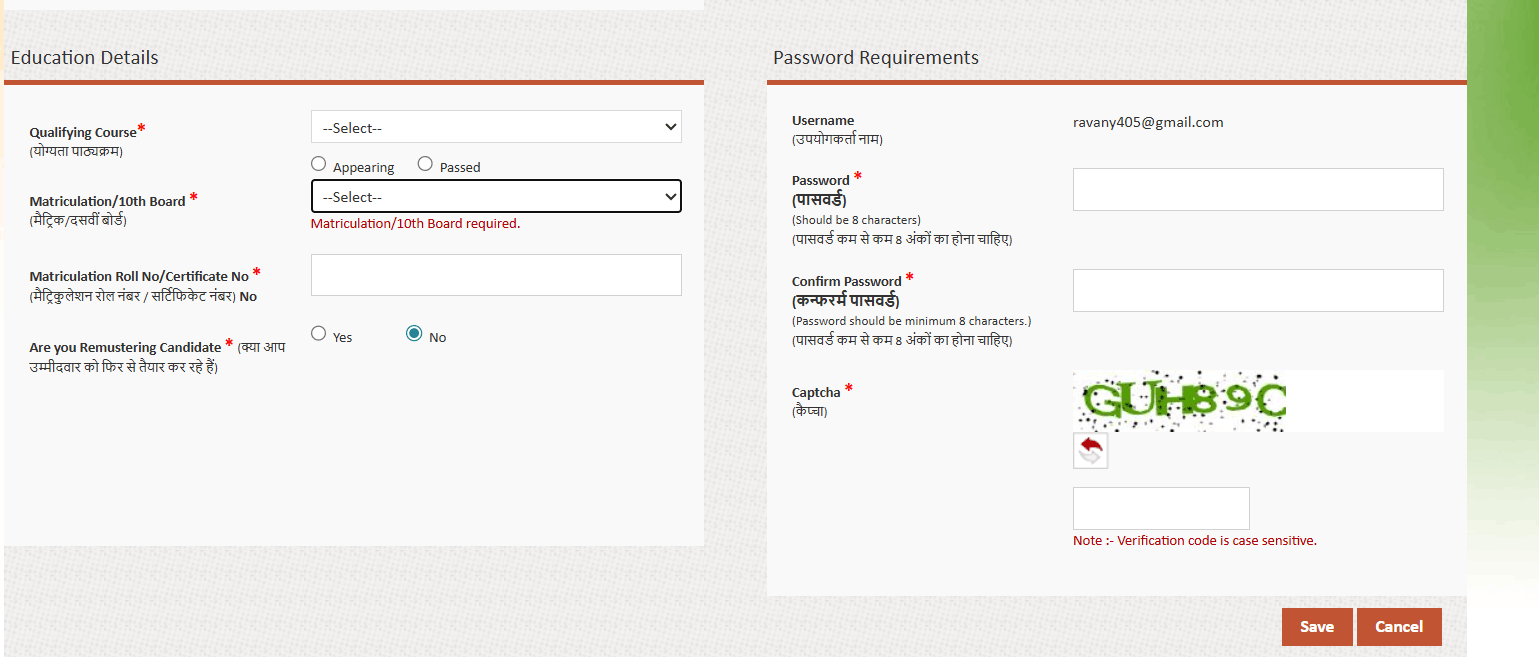Viewport: 1539px width, 657px height.
Task: Click the Education Details section heading
Action: coord(85,58)
